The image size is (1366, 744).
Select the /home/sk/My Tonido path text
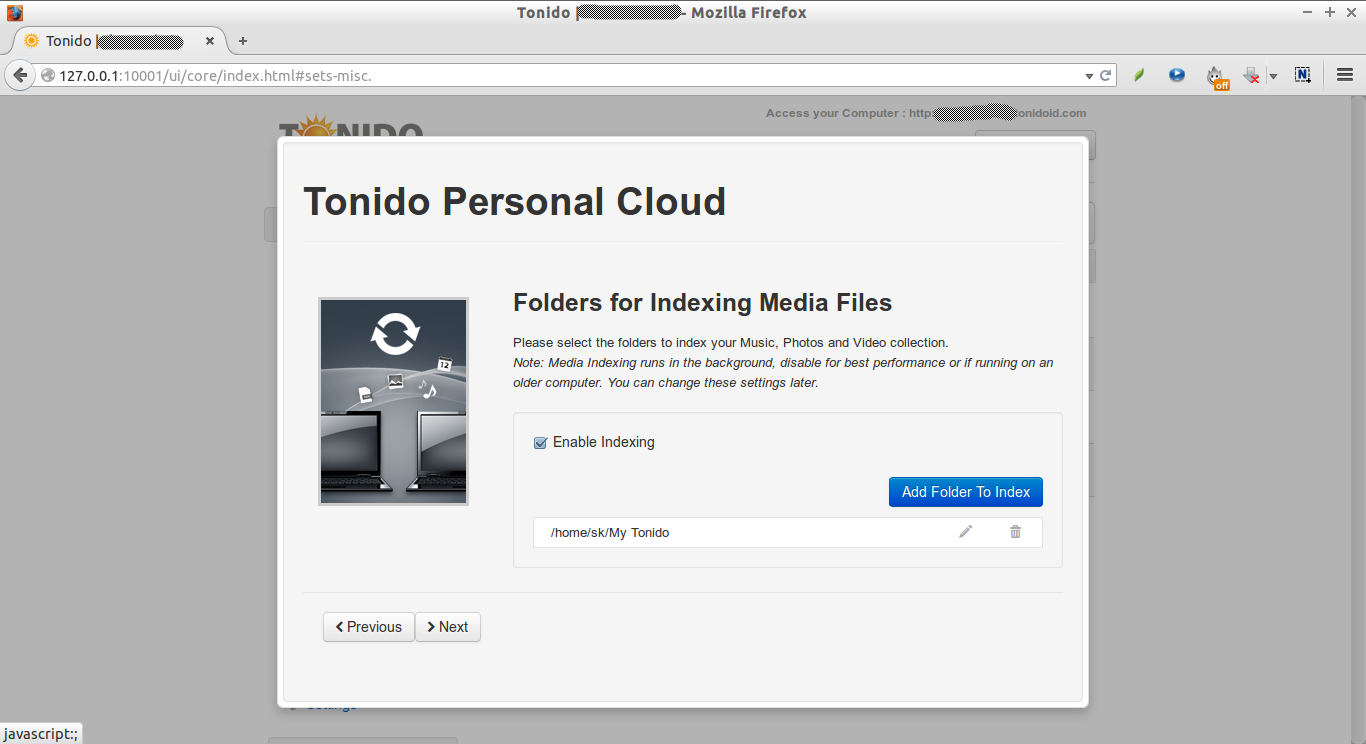(x=610, y=533)
